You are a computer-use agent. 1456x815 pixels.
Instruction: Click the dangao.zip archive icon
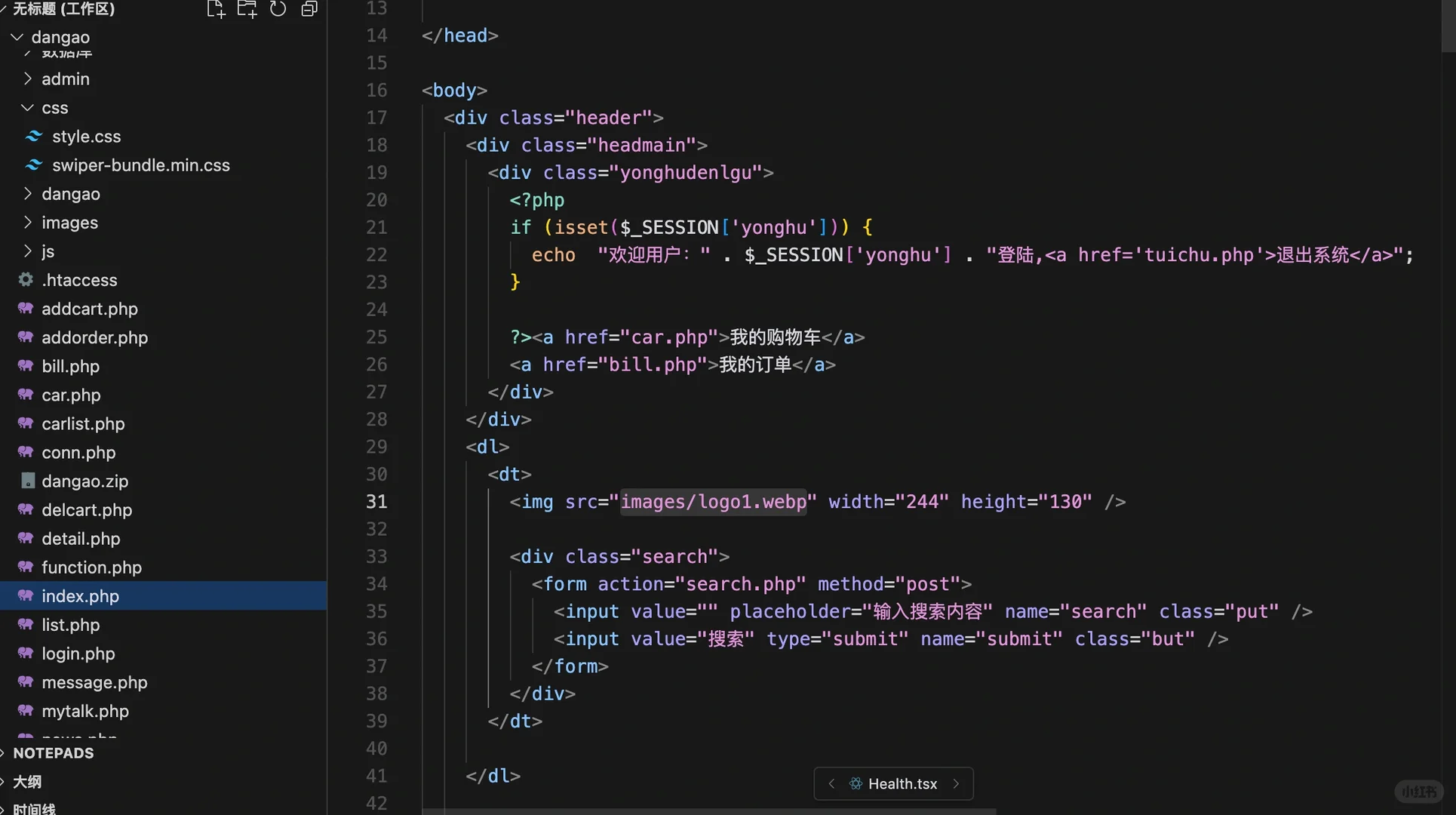click(28, 481)
